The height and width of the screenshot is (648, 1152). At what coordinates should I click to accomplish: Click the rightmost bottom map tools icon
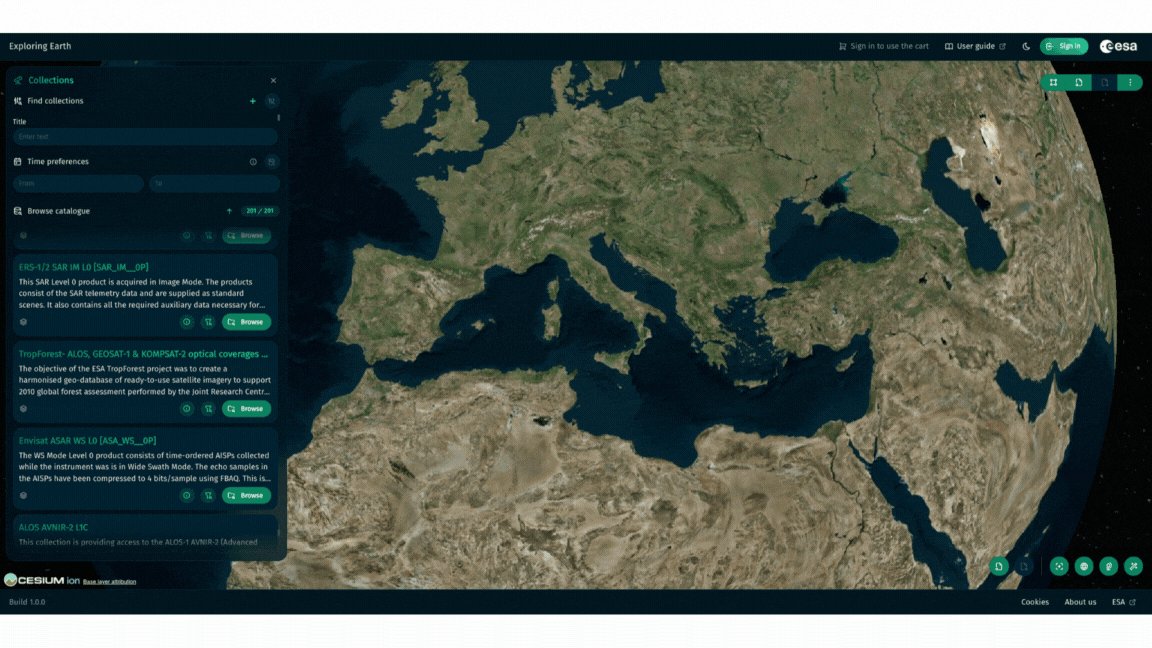(1134, 566)
